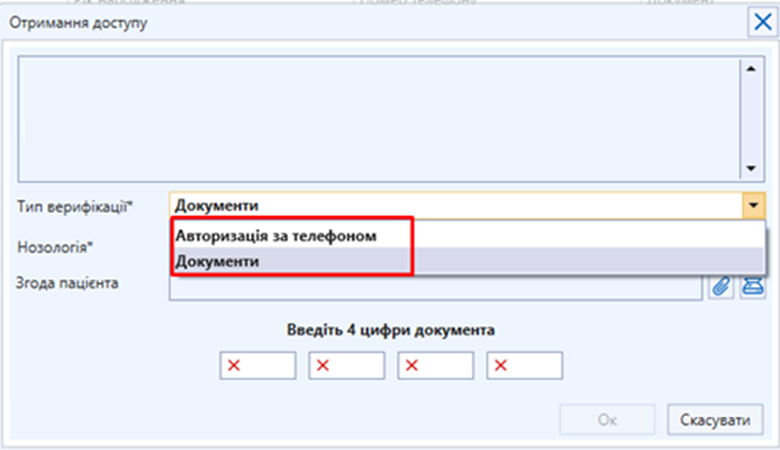Click the scanner icon beside patient consent
This screenshot has width=780, height=450.
pos(751,287)
